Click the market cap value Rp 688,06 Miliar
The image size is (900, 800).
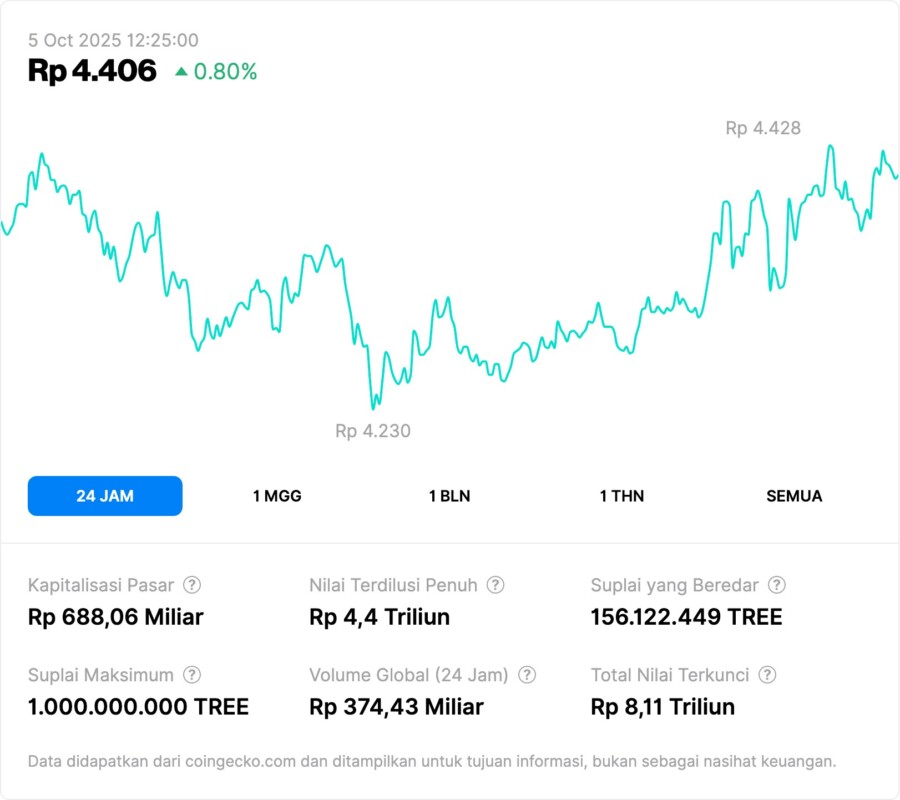point(115,617)
